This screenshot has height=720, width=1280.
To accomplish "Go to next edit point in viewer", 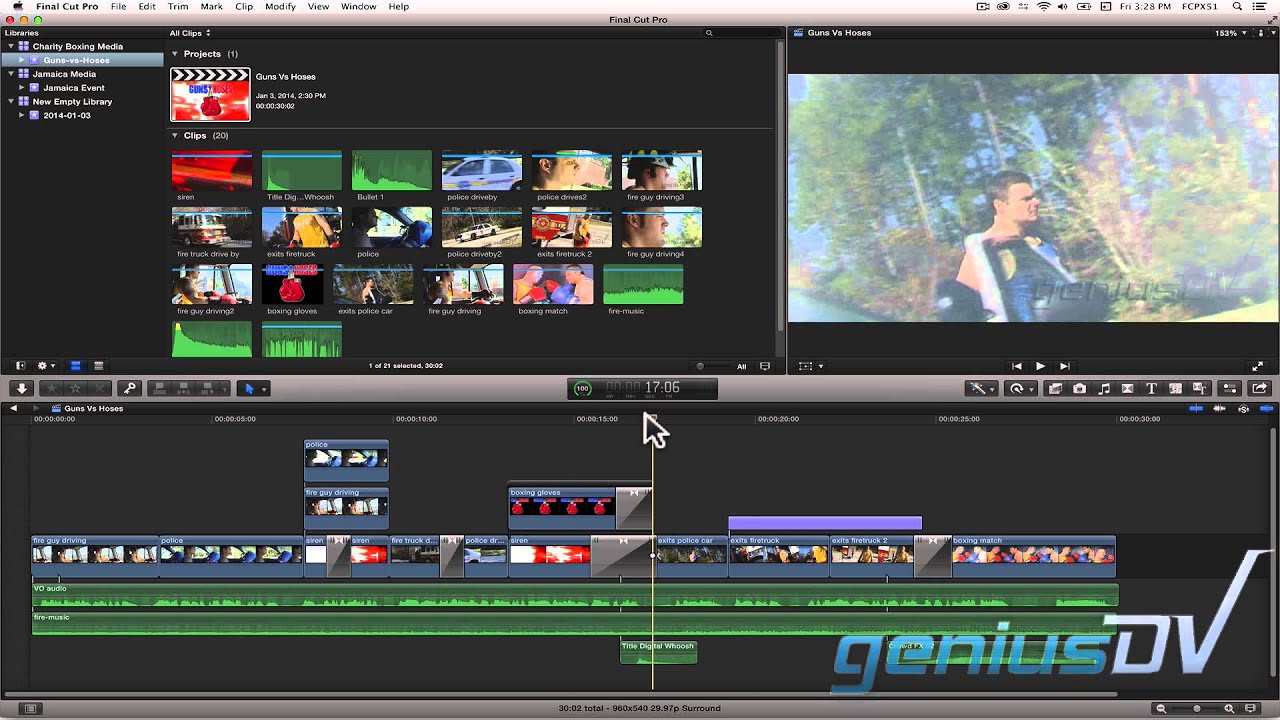I will point(1064,366).
